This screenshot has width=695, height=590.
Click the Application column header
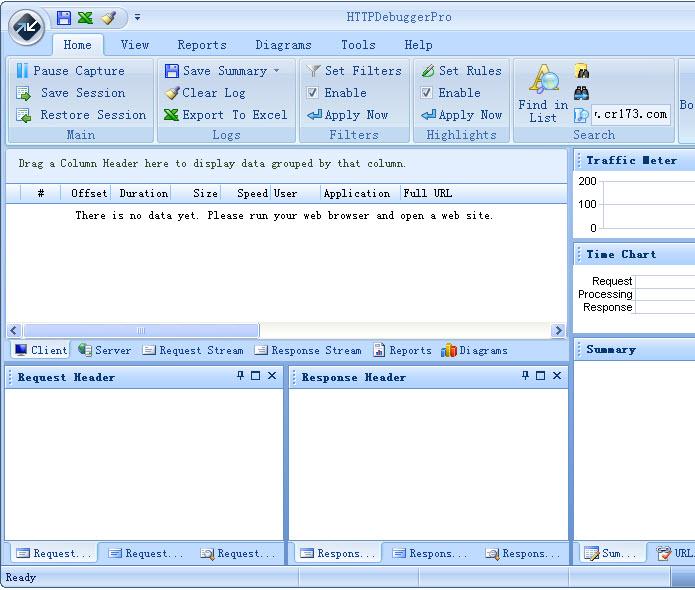(360, 193)
